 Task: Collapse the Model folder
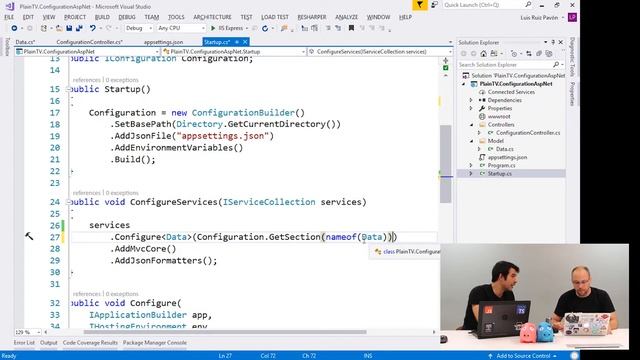pos(471,141)
